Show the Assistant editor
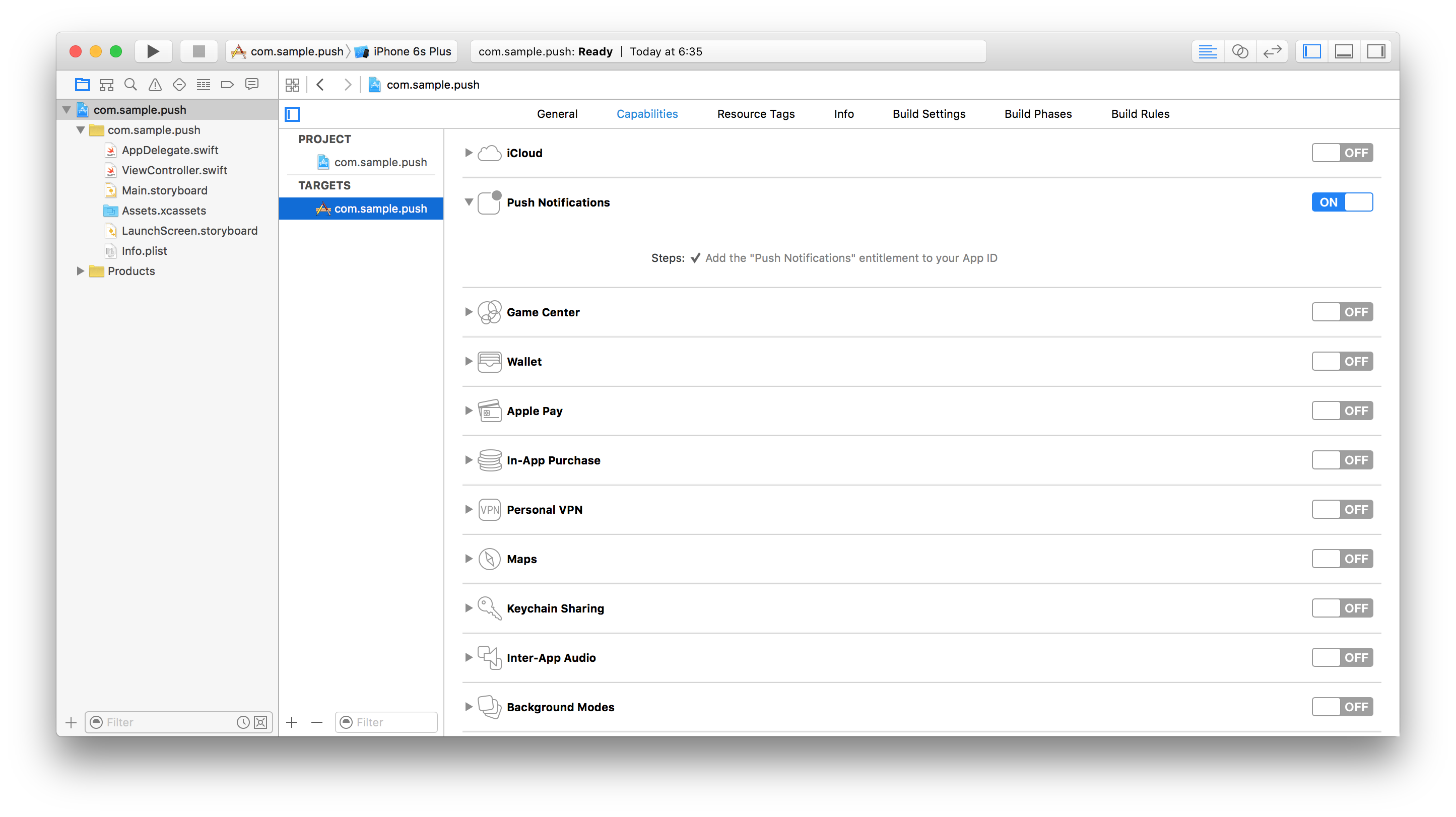Viewport: 1456px width, 817px height. [1240, 51]
